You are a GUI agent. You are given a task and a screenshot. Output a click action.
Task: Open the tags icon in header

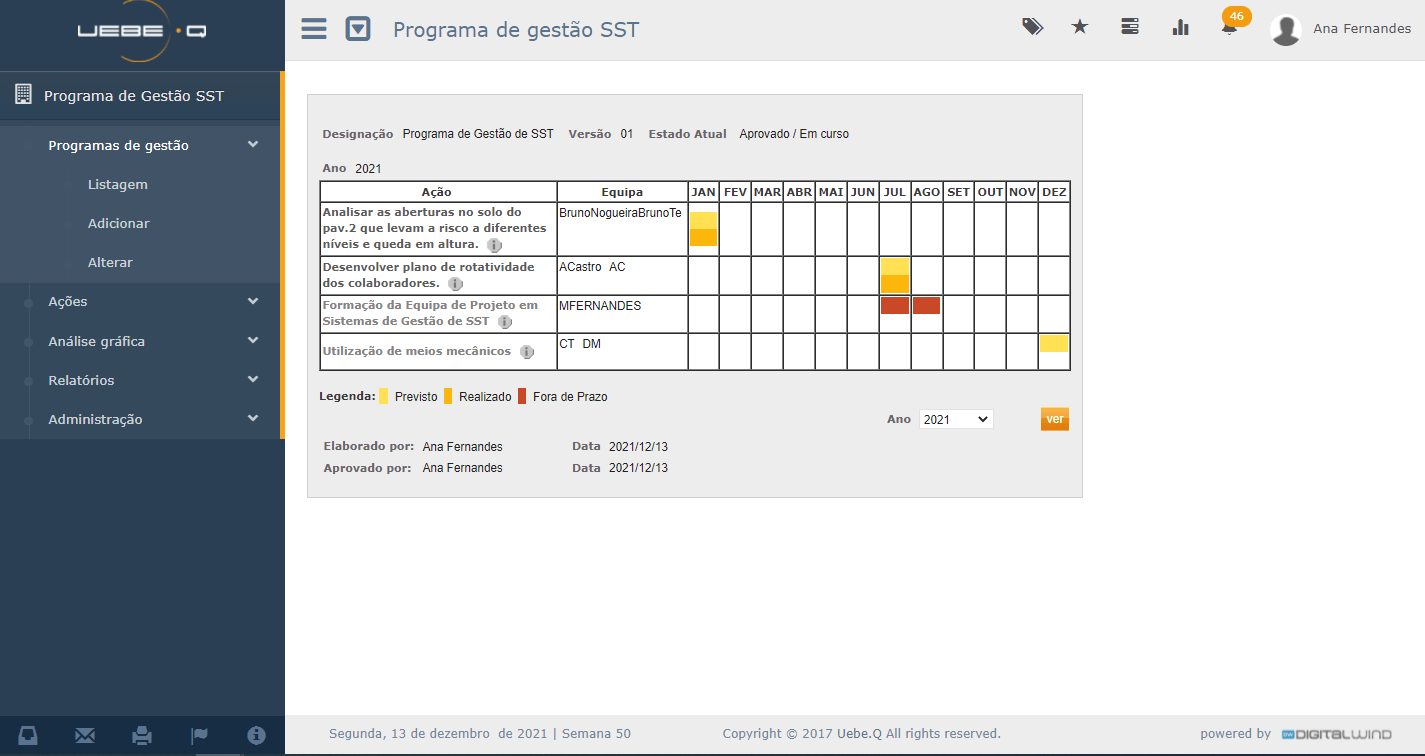point(1032,27)
